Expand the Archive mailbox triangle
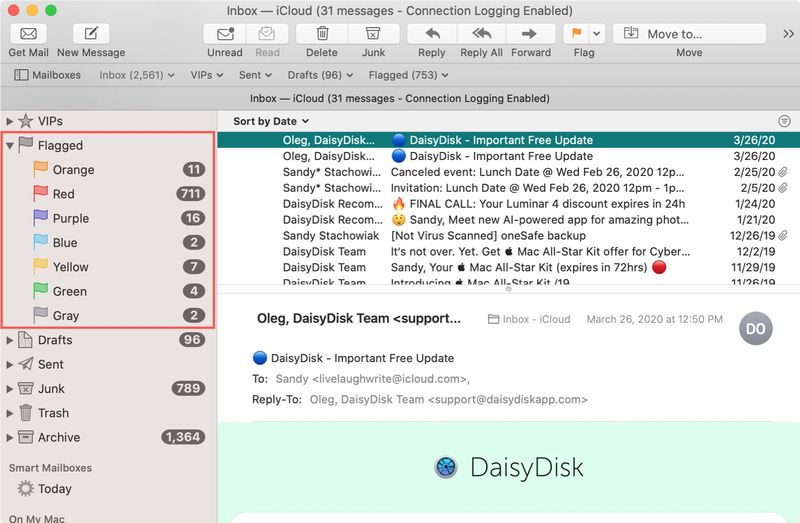Viewport: 800px width, 523px height. click(9, 437)
